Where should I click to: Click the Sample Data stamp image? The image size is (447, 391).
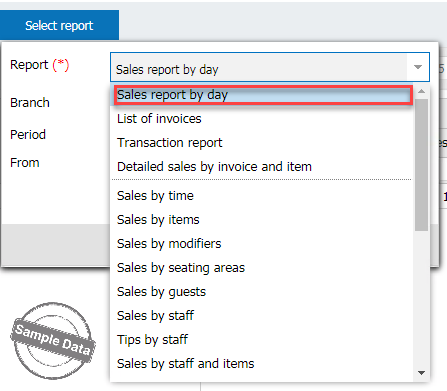(x=53, y=341)
